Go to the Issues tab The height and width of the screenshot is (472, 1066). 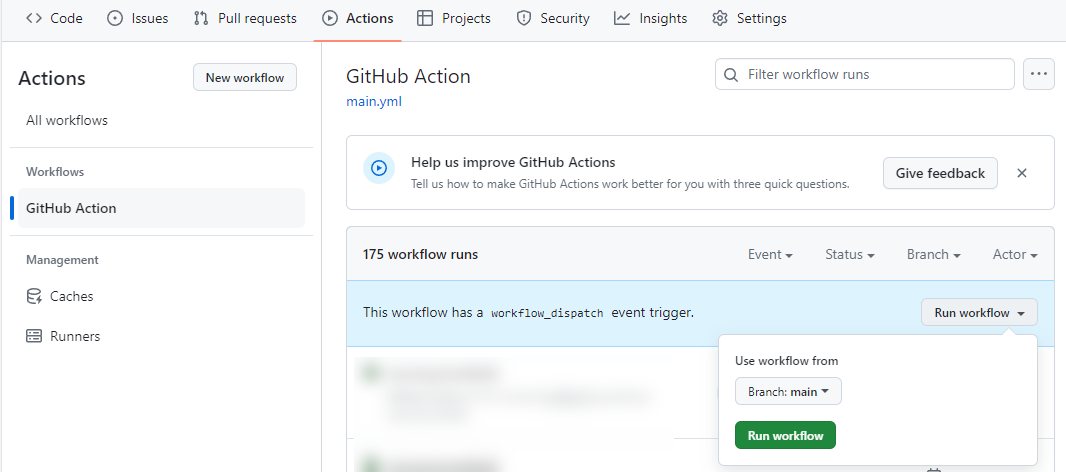coord(138,18)
